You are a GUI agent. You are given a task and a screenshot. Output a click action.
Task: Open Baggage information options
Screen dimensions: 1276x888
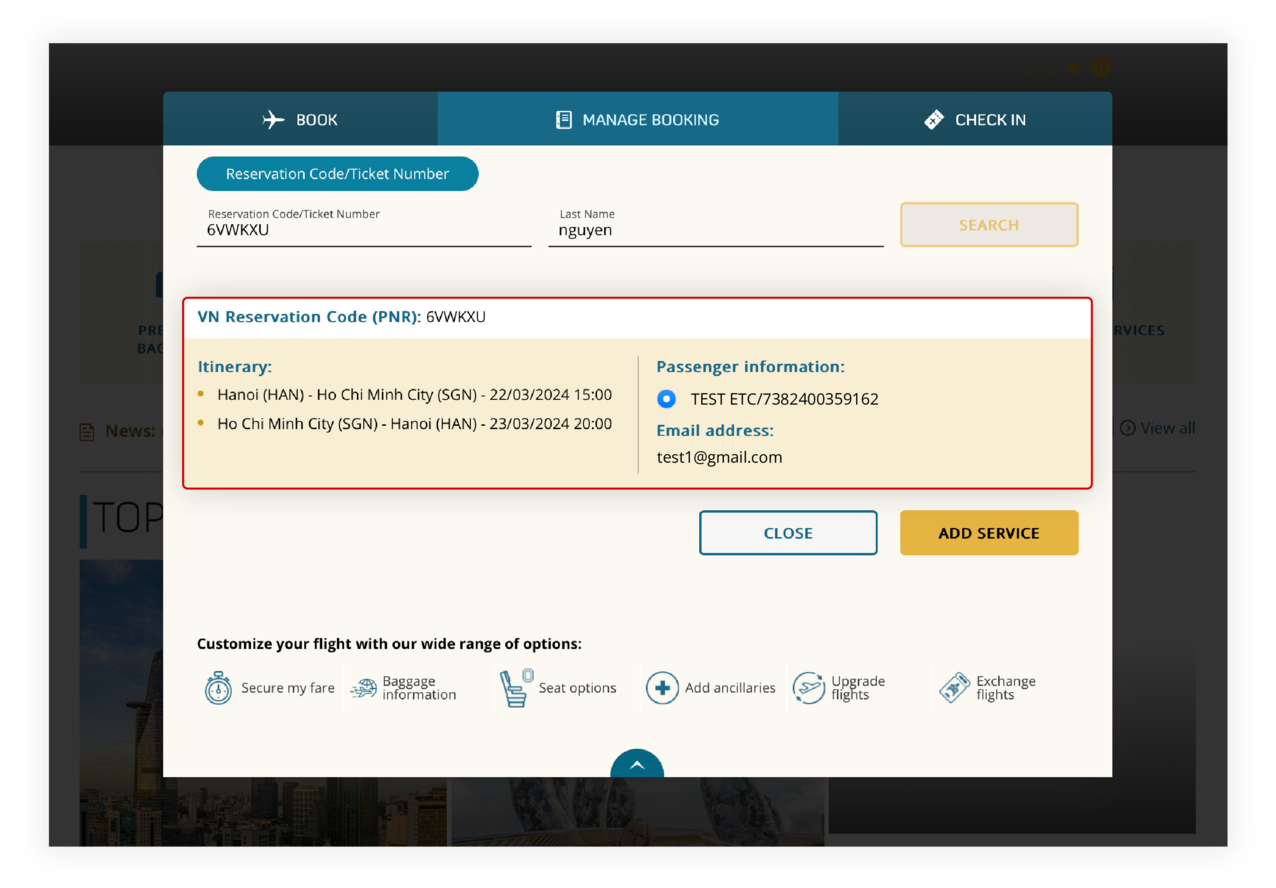click(x=363, y=688)
